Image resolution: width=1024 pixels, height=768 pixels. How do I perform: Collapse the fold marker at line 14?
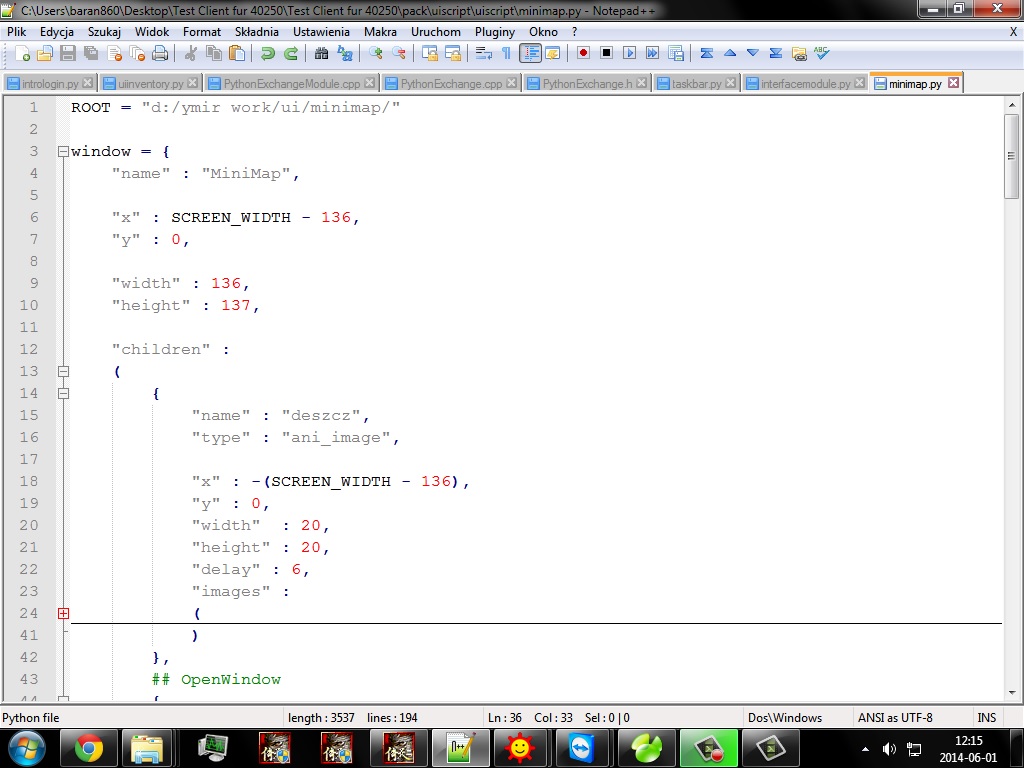pyautogui.click(x=63, y=393)
